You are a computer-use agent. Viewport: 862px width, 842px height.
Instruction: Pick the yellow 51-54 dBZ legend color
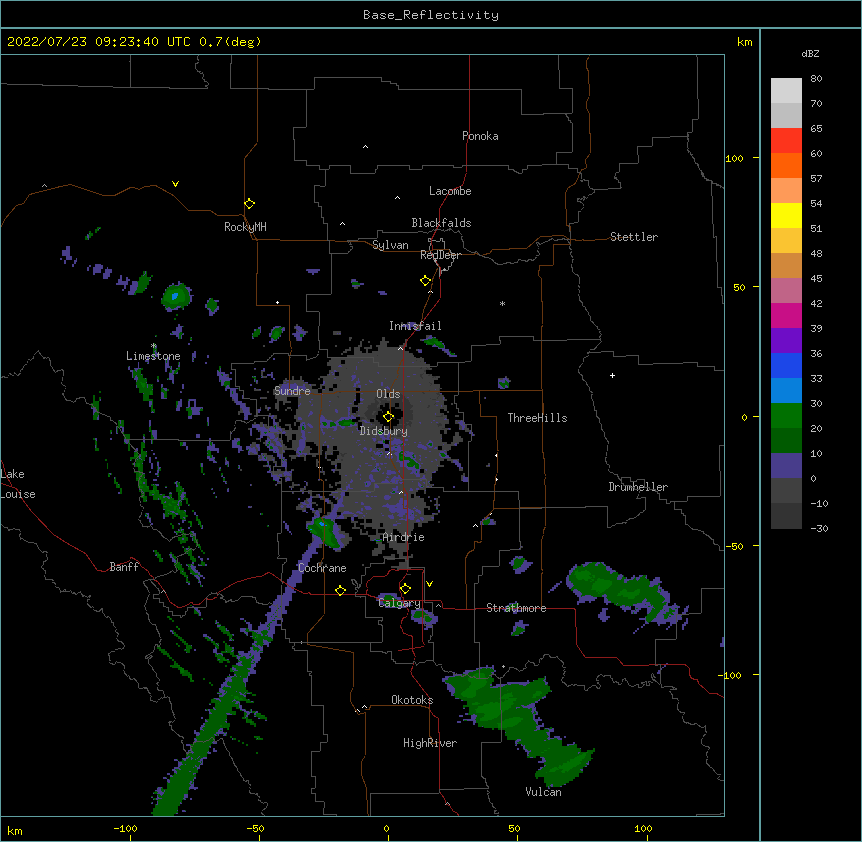coord(786,215)
